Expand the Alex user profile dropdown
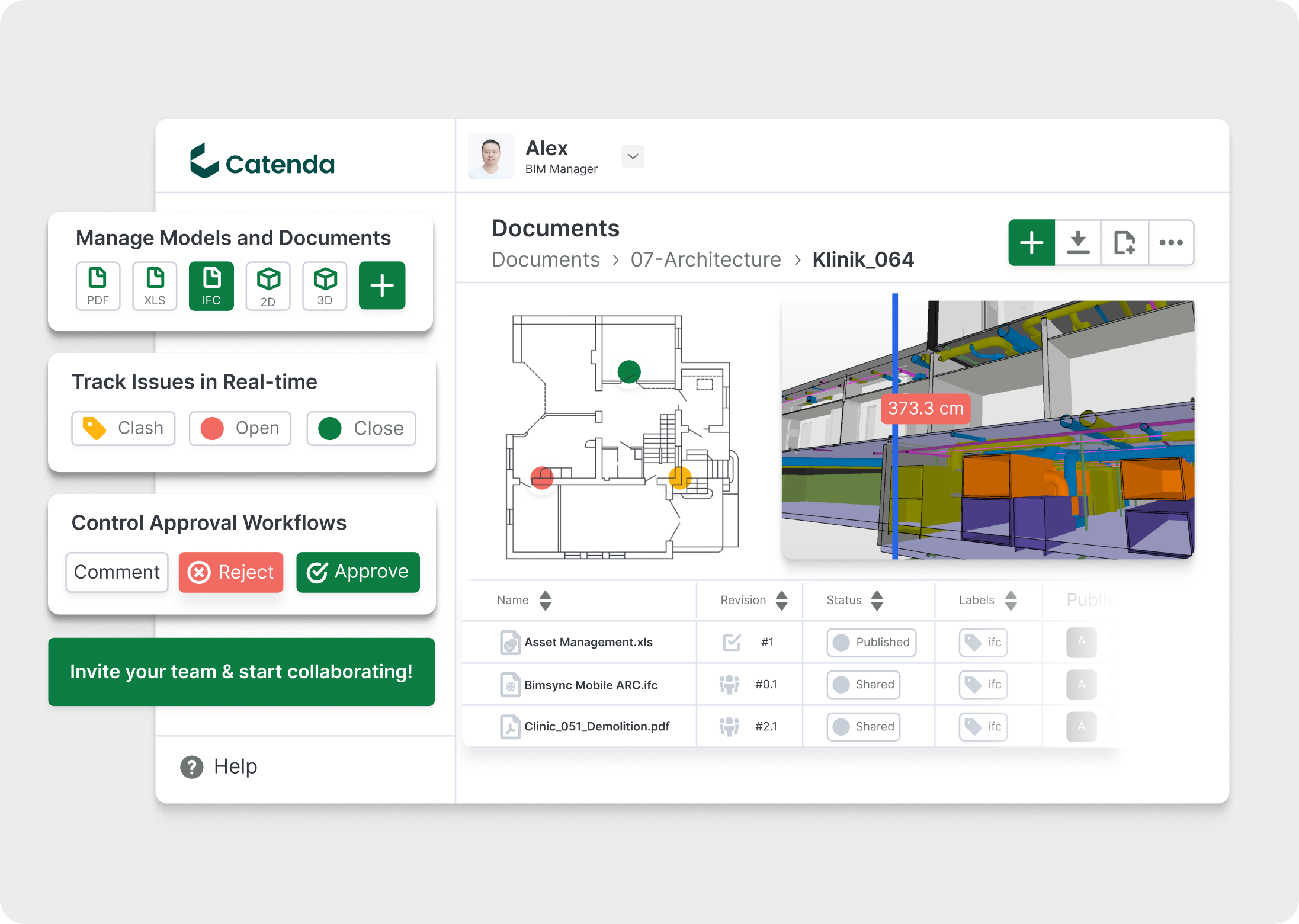The width and height of the screenshot is (1299, 924). (x=633, y=156)
